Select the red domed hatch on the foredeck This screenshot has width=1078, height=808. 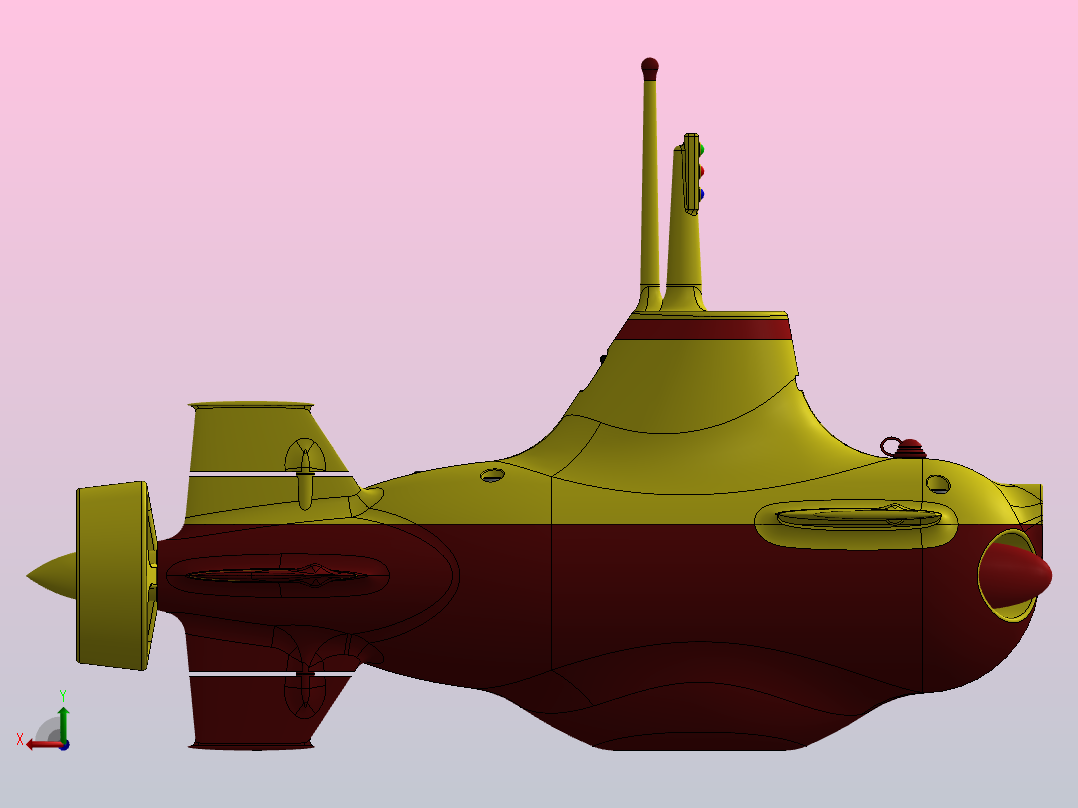[x=911, y=448]
